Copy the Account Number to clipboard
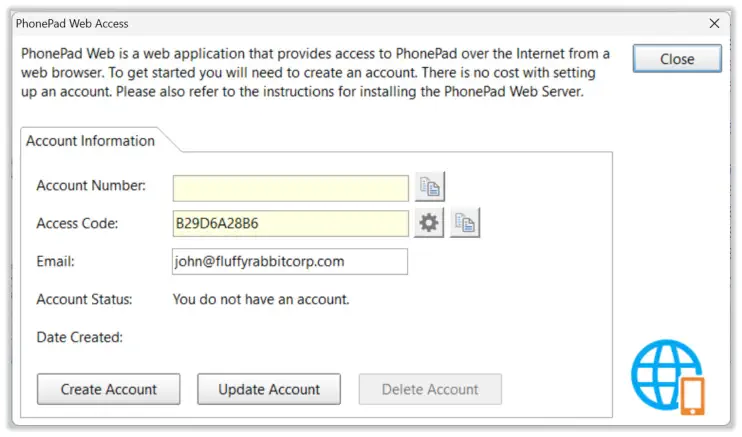The width and height of the screenshot is (742, 437). click(x=430, y=187)
